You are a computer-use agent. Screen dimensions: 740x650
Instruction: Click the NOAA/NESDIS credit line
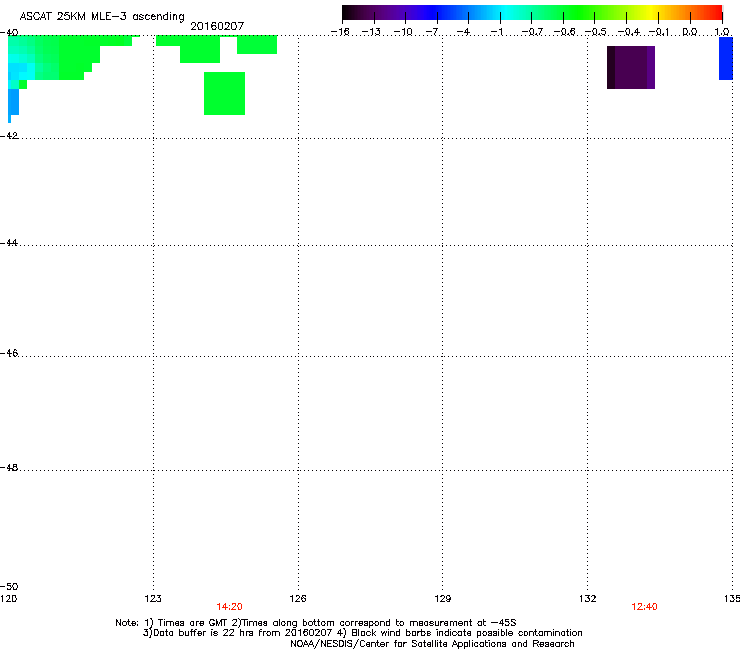432,644
